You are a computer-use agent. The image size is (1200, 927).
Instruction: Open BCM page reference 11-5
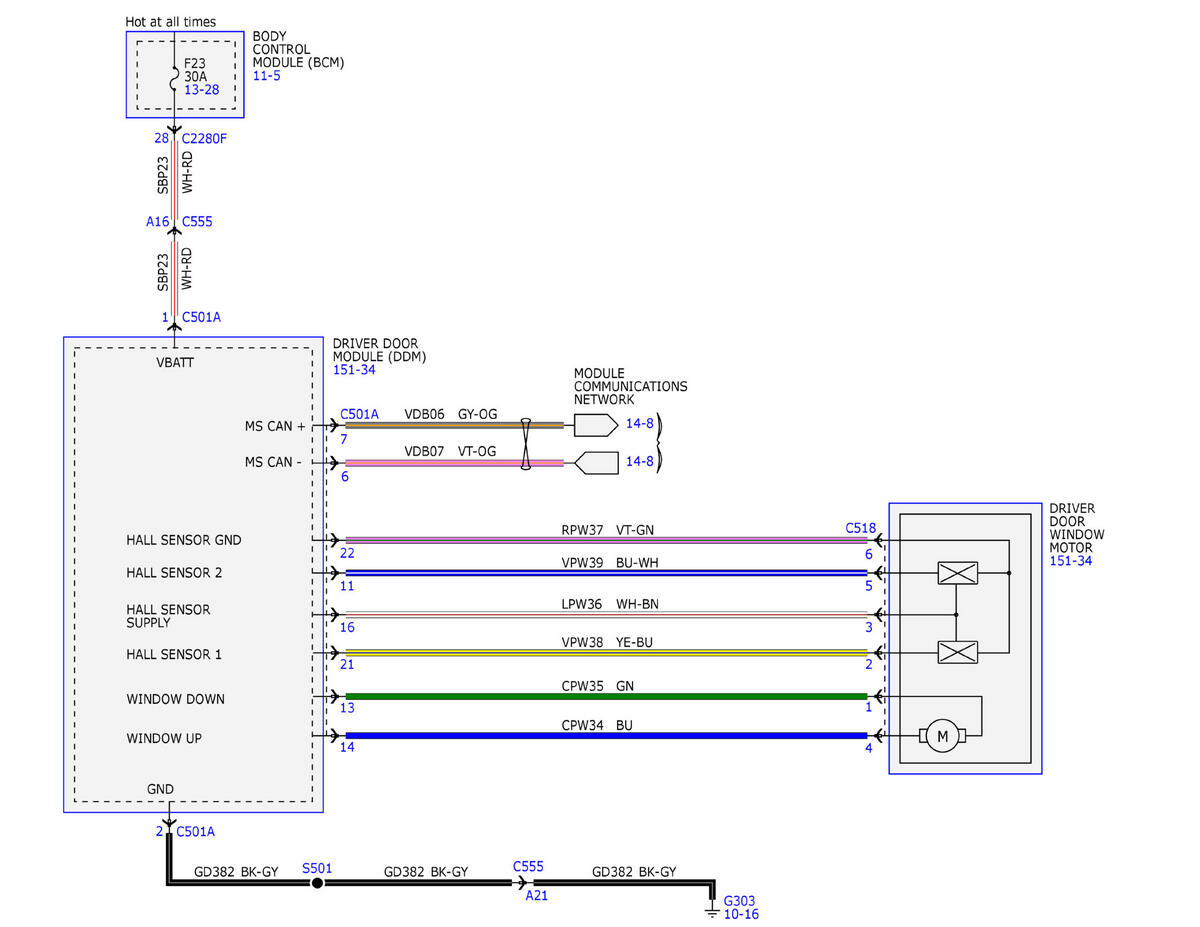(265, 75)
